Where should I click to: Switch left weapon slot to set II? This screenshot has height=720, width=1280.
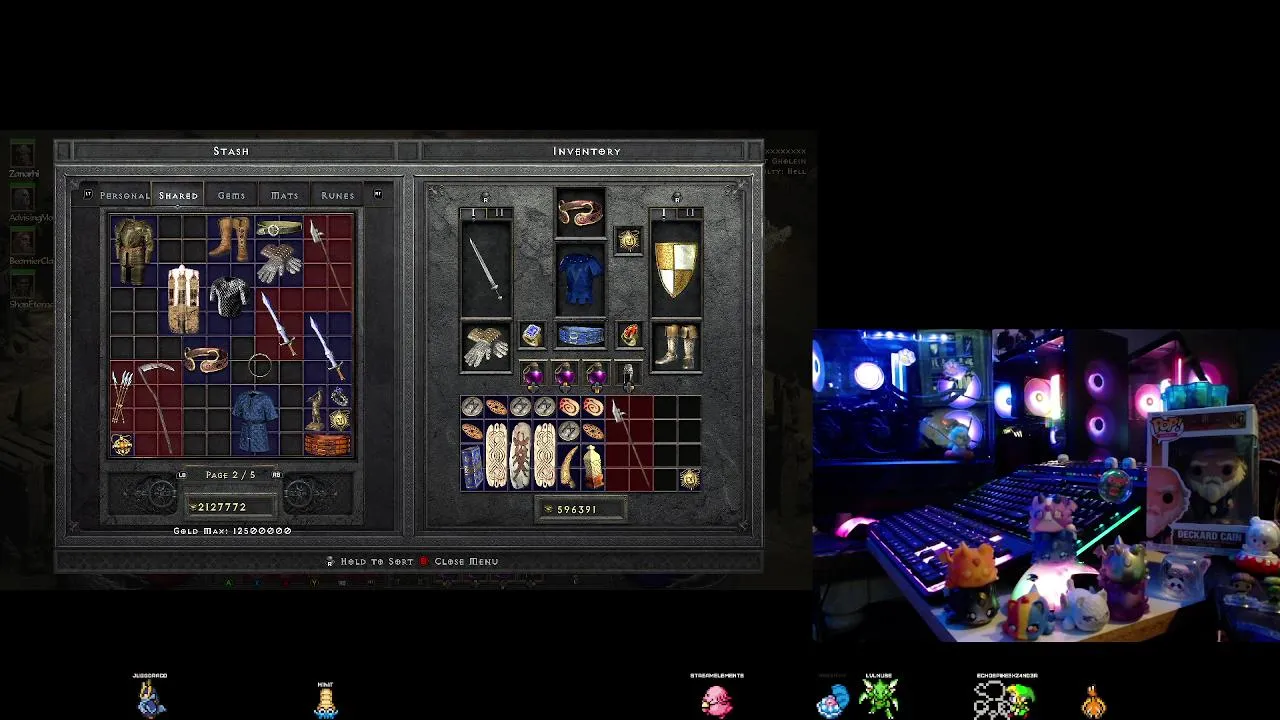pyautogui.click(x=499, y=213)
